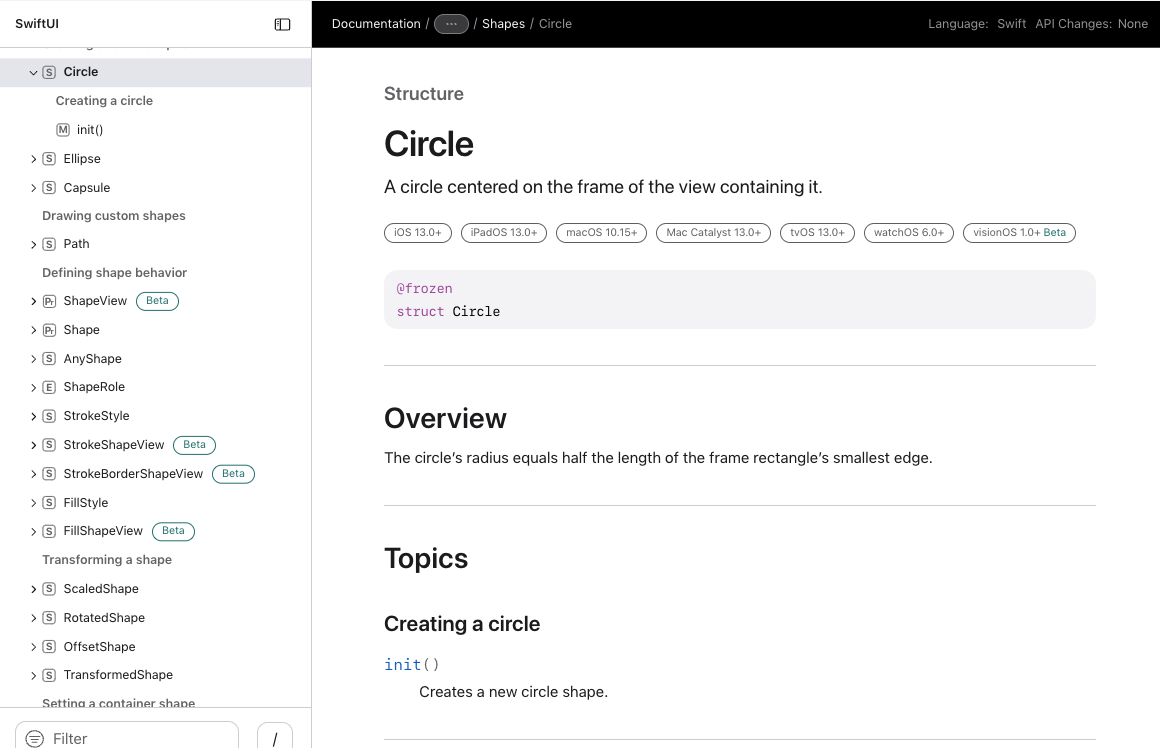Select StrokeBorderShapeView in the sidebar

133,474
